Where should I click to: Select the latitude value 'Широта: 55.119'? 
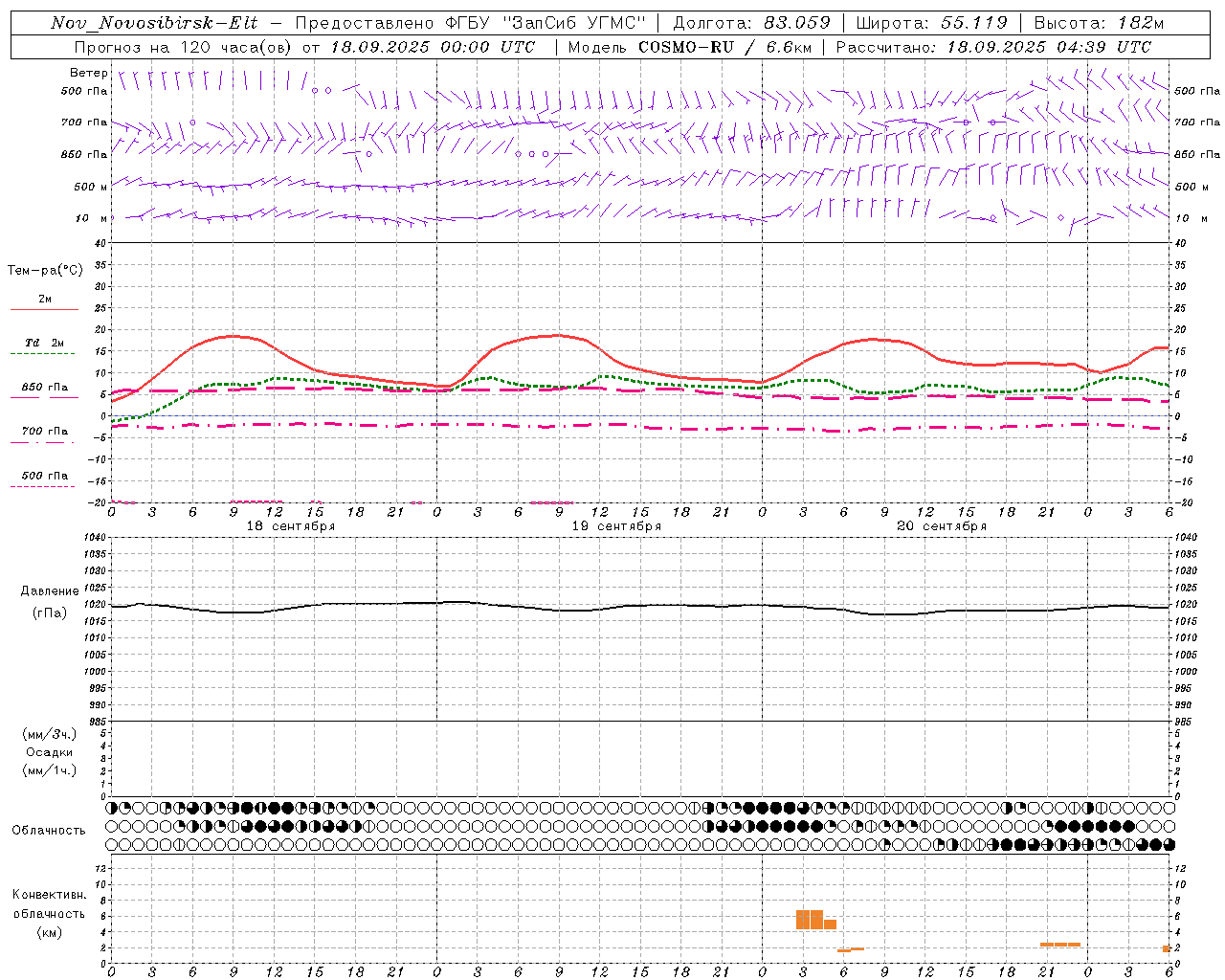(x=931, y=23)
